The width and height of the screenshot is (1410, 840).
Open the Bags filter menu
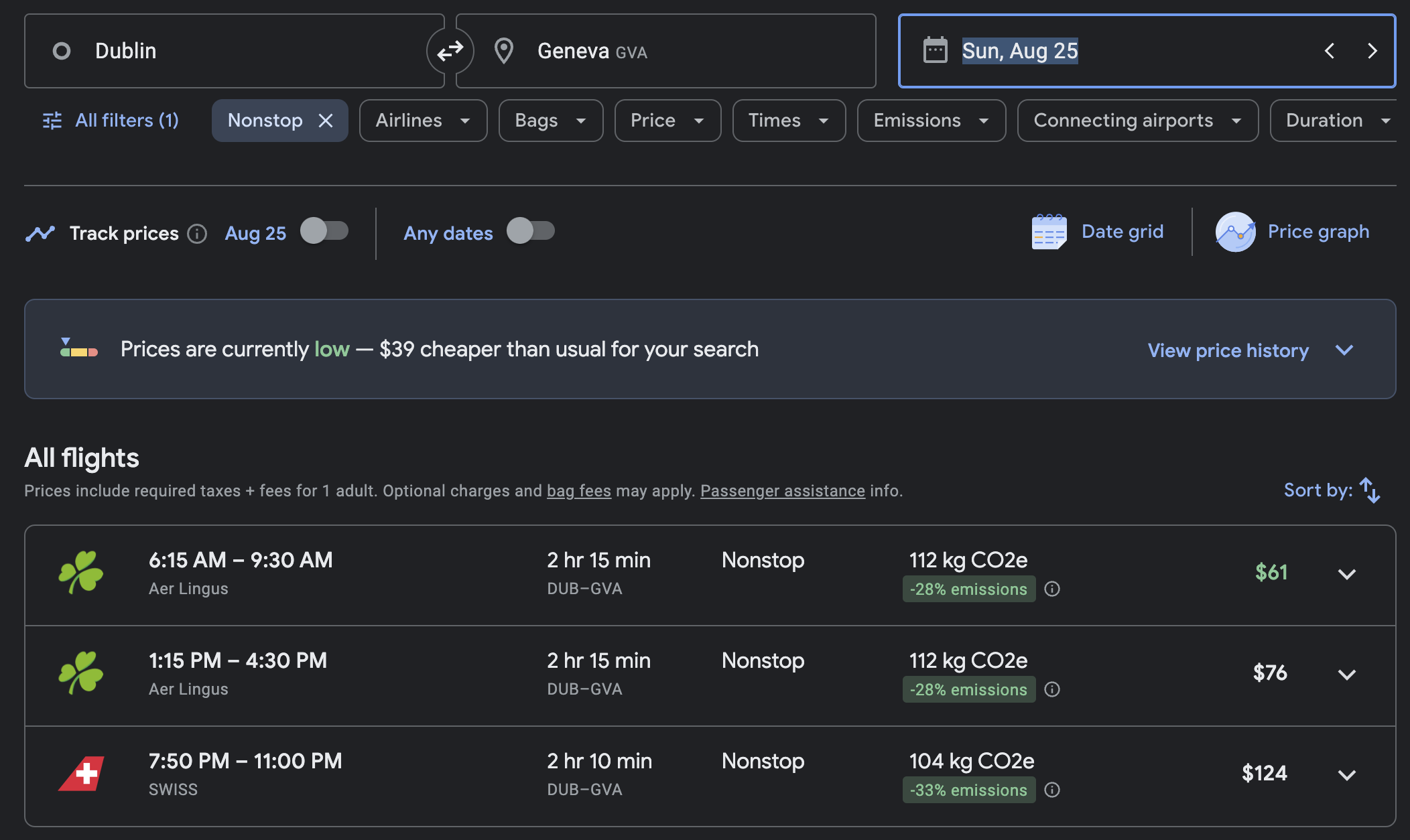550,121
